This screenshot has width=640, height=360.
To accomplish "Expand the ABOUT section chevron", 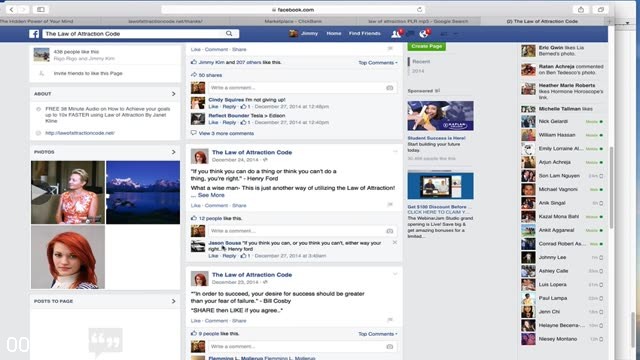I will click(x=173, y=94).
